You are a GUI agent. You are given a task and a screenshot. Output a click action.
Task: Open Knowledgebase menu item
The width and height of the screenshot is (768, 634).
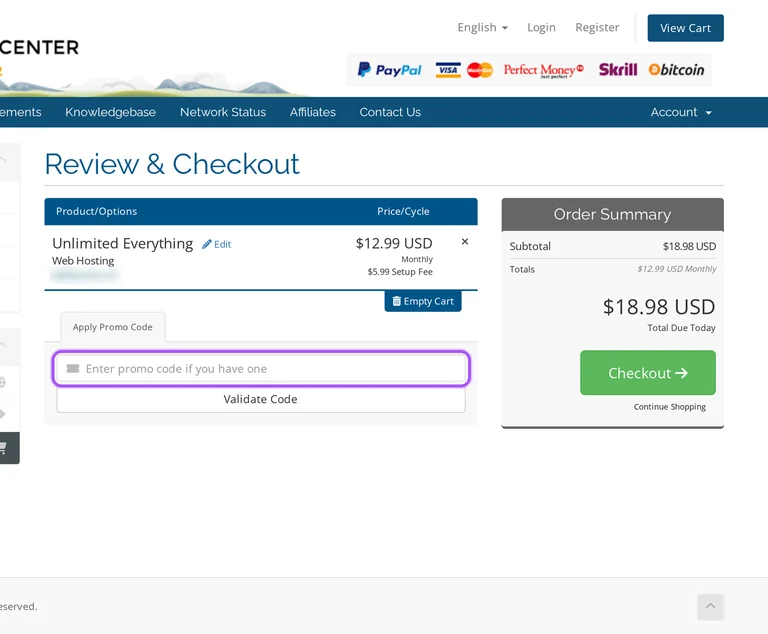click(110, 112)
